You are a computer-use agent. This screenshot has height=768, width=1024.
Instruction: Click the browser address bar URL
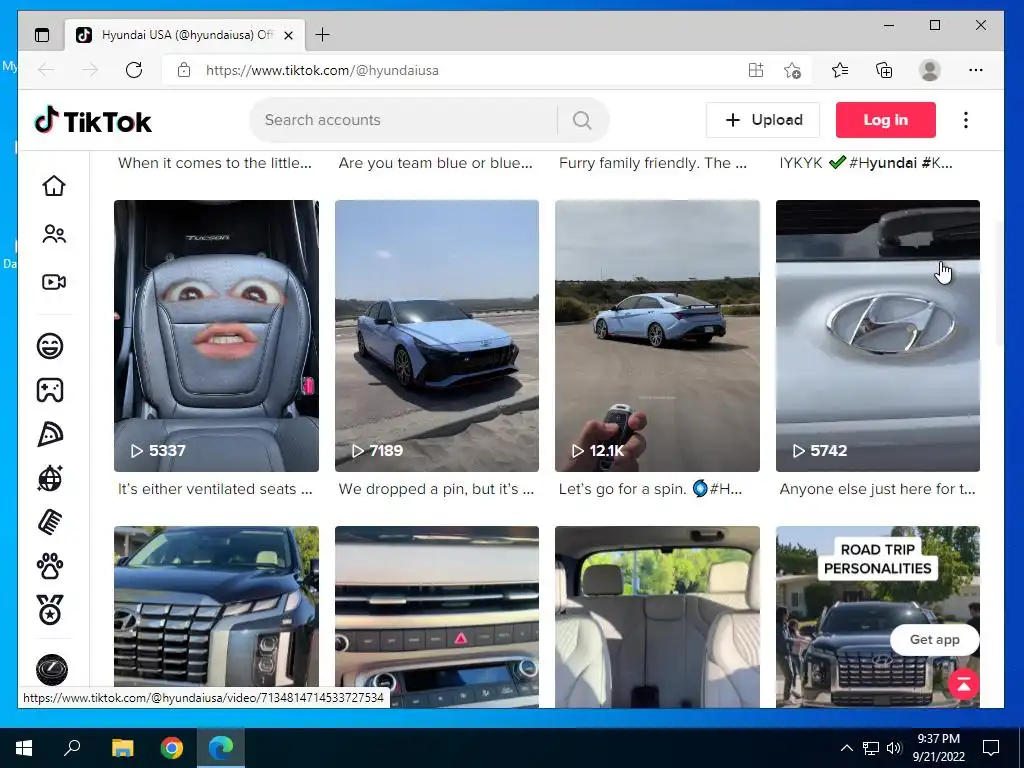pyautogui.click(x=322, y=71)
